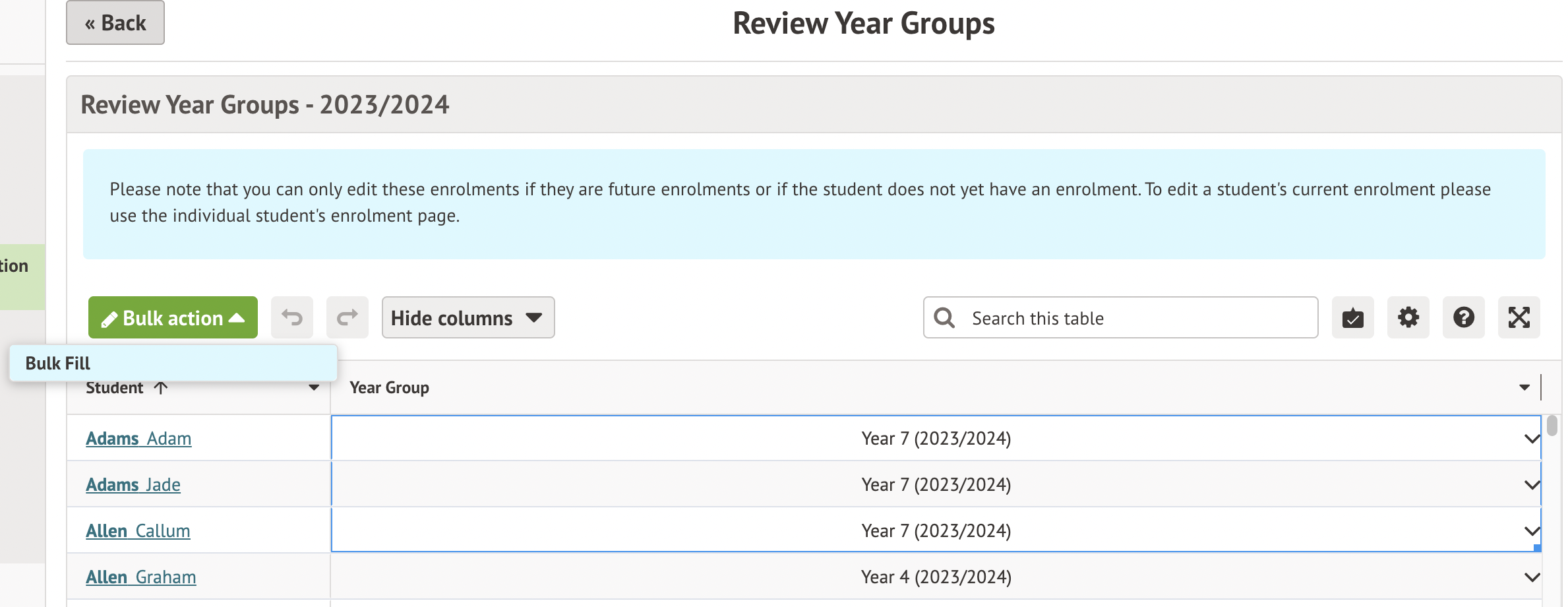The height and width of the screenshot is (607, 1568).
Task: Click the redo arrow icon
Action: pyautogui.click(x=347, y=317)
